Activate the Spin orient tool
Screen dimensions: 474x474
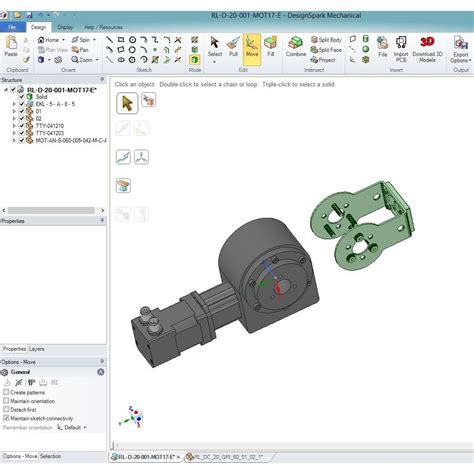pos(81,40)
